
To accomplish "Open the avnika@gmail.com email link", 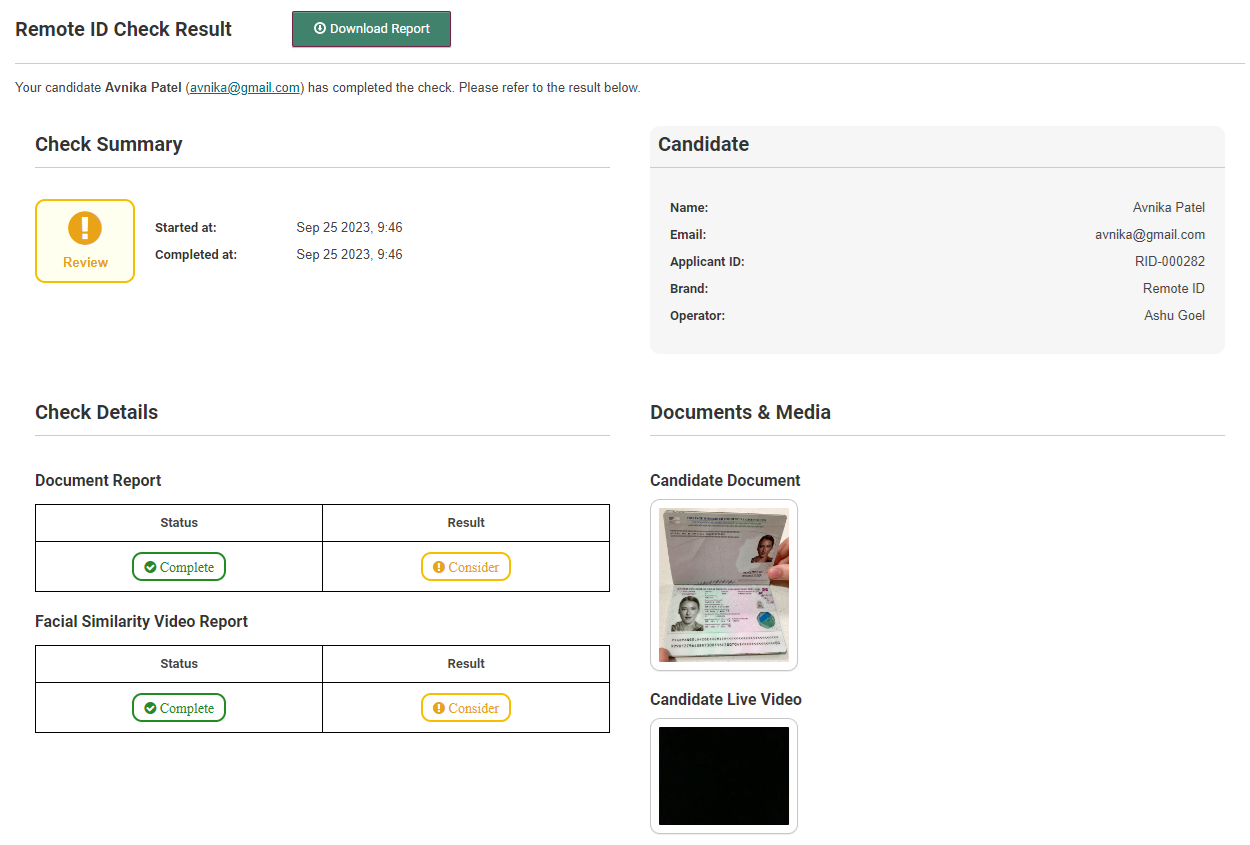I will [x=245, y=88].
